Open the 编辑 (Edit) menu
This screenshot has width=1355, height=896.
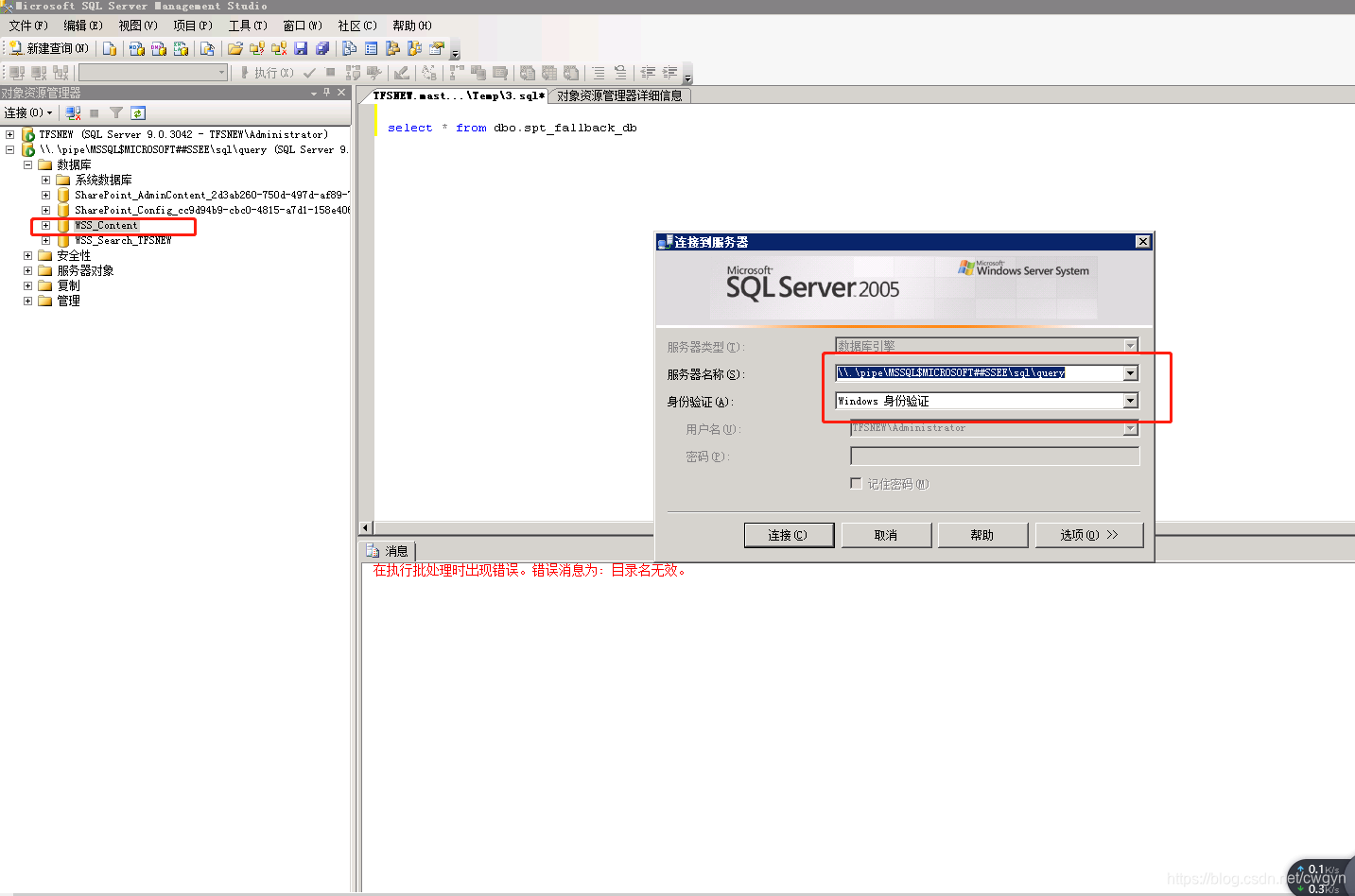coord(83,26)
